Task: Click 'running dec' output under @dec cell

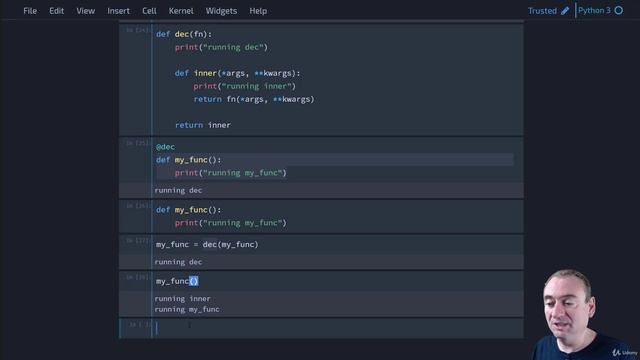Action: (x=178, y=190)
